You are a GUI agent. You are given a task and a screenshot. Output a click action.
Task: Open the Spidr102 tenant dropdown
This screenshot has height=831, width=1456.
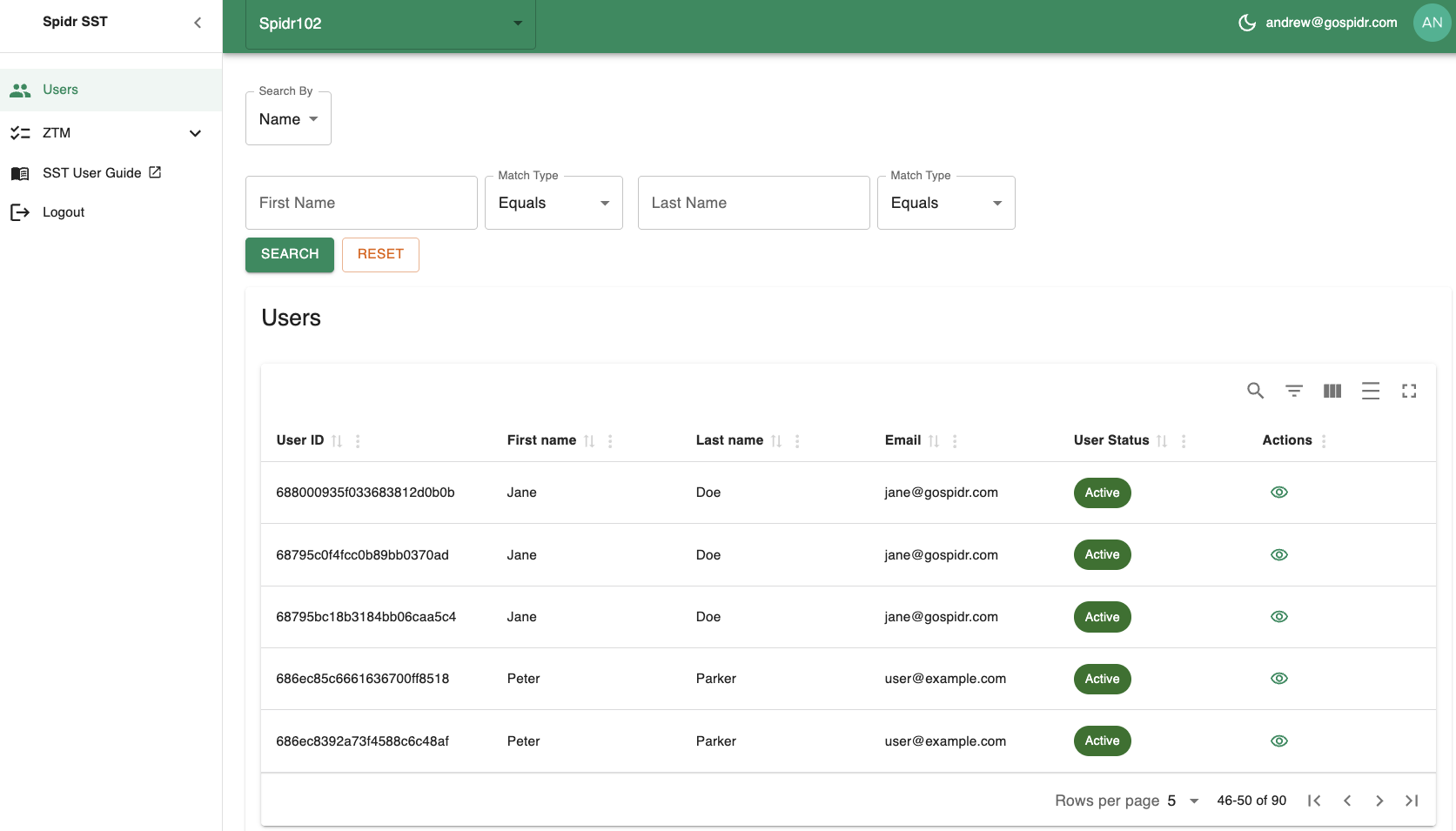coord(391,24)
